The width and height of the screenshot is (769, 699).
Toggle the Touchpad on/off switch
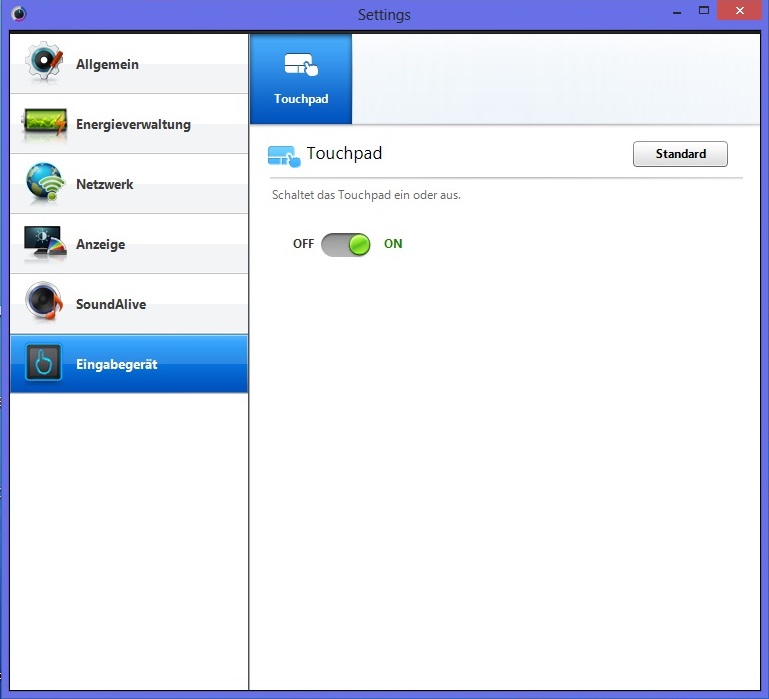click(x=346, y=245)
